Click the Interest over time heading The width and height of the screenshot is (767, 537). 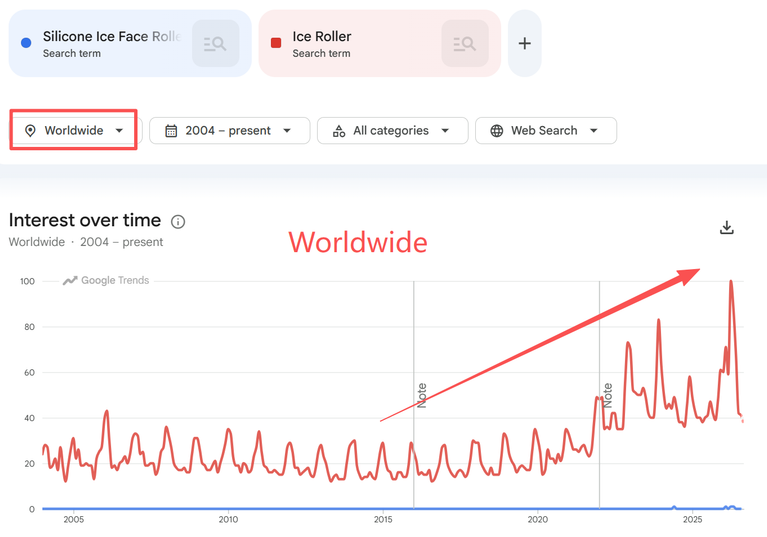tap(85, 220)
